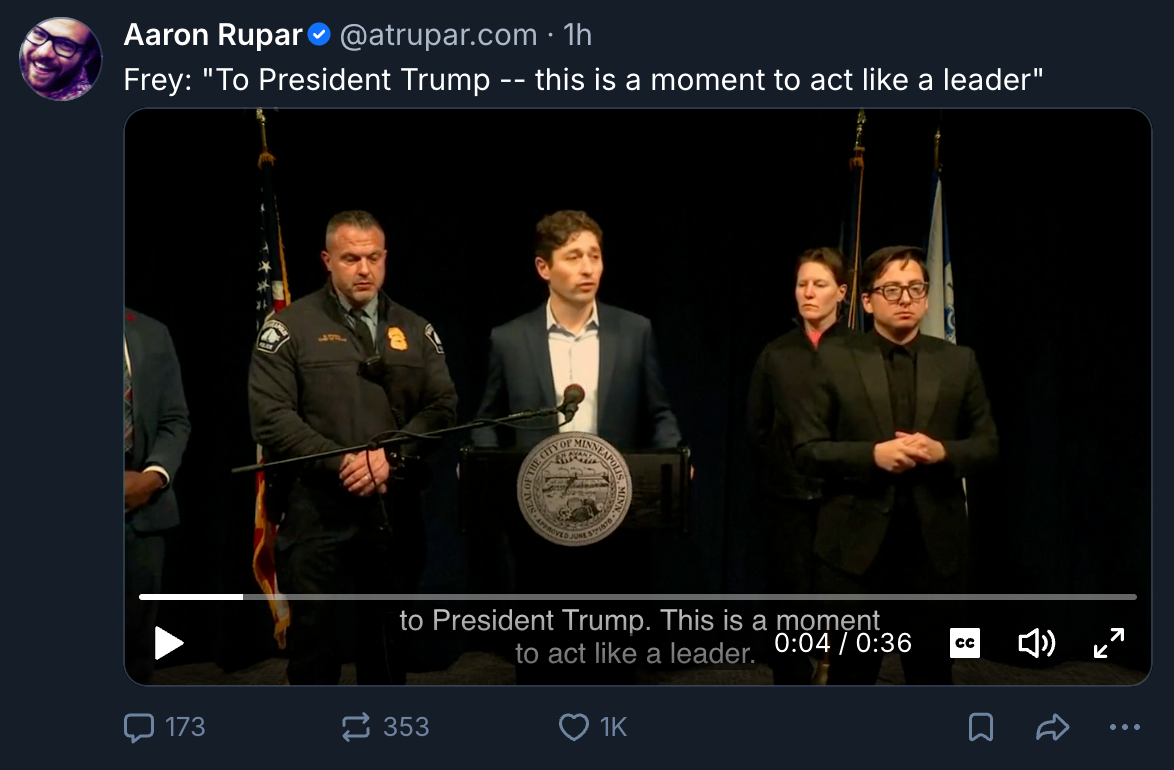
Task: Click the reply speech bubble icon
Action: click(x=138, y=727)
